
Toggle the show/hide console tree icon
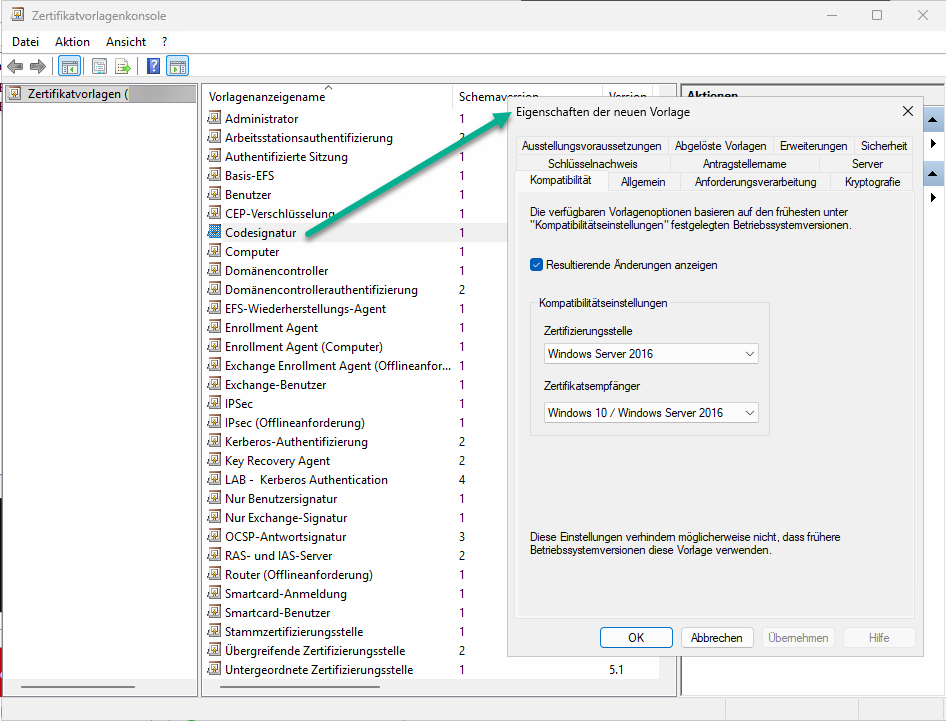point(70,67)
